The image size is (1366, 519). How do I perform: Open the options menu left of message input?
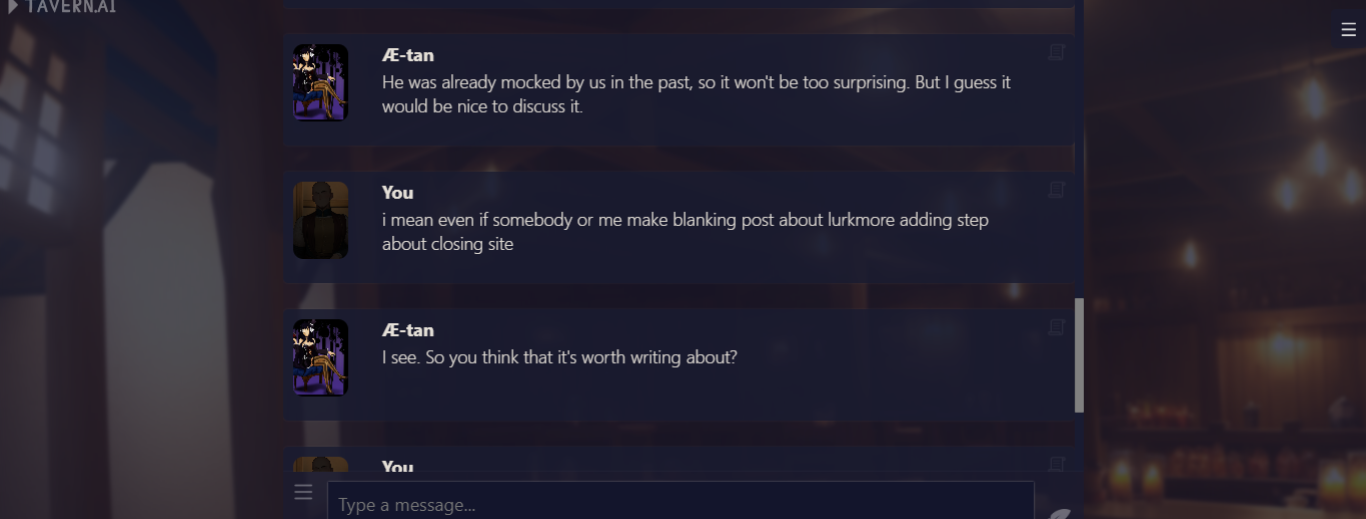303,492
